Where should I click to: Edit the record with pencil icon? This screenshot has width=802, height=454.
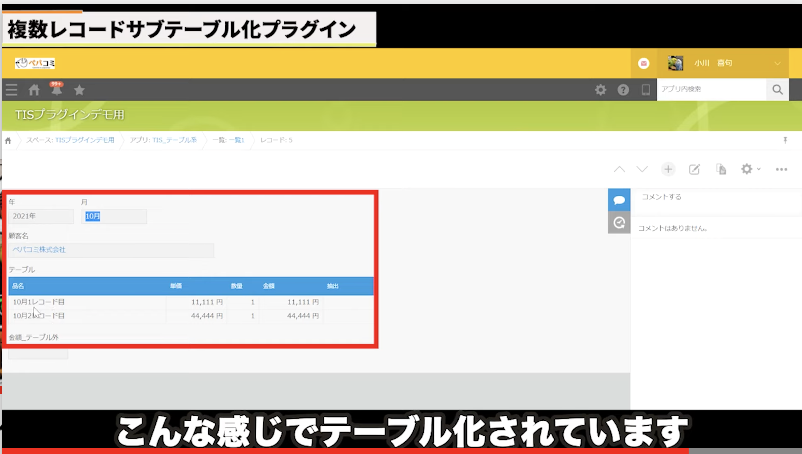click(x=695, y=169)
